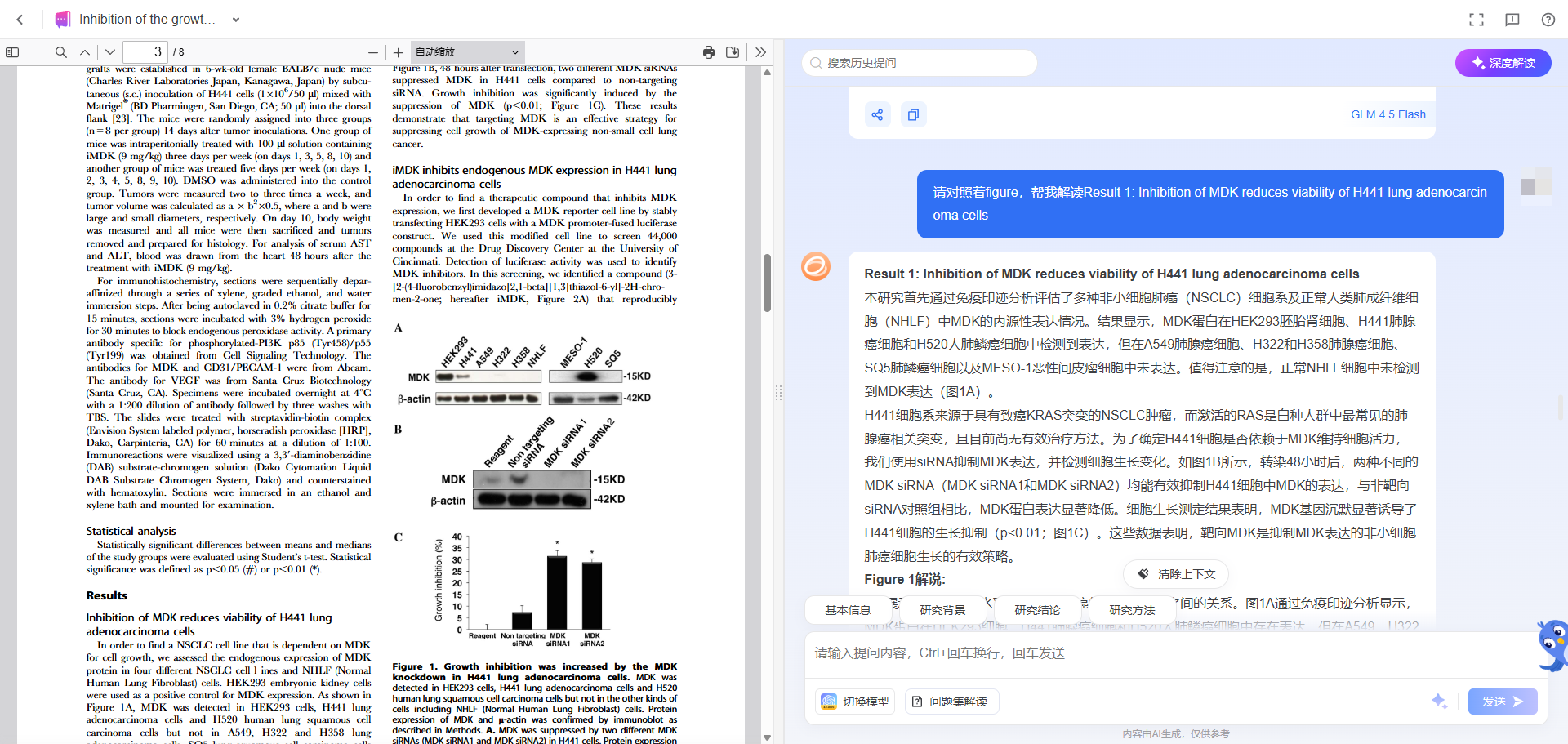Select the 研究背景 quick prompt

click(x=942, y=610)
